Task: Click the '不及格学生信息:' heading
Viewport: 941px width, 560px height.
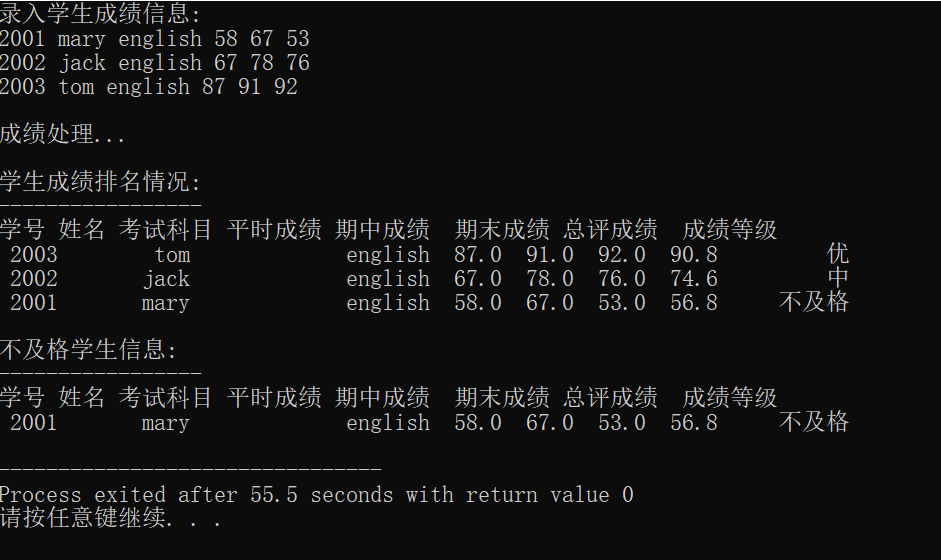Action: point(88,351)
